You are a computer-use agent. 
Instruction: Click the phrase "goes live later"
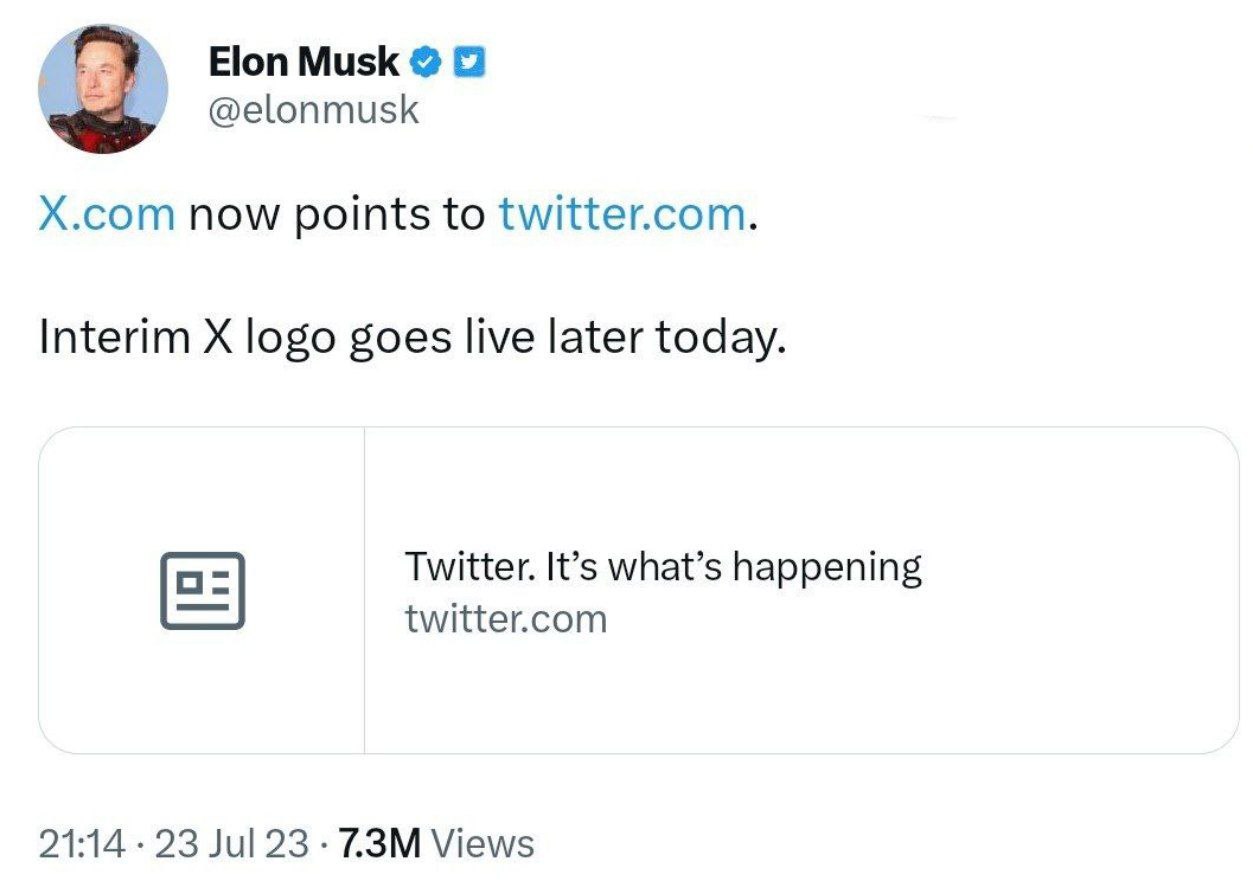[494, 338]
